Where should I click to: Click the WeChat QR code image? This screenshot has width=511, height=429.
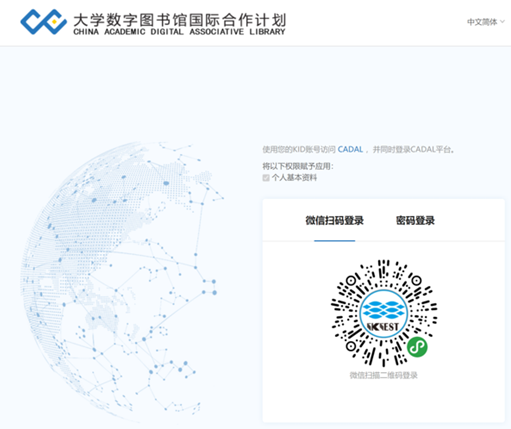384,313
